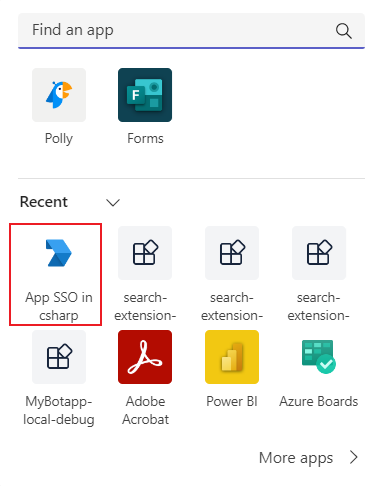Open the Adobe Acrobat app icon
The height and width of the screenshot is (486, 382).
coord(145,357)
